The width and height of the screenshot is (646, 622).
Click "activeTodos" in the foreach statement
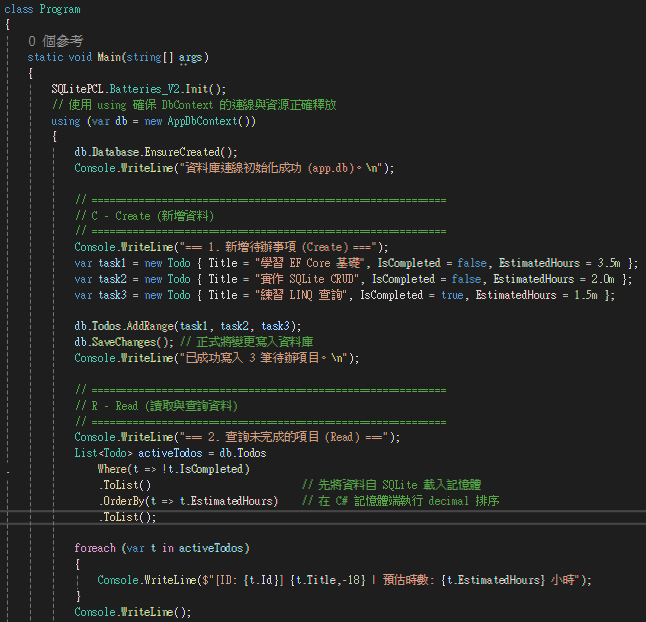pos(211,548)
